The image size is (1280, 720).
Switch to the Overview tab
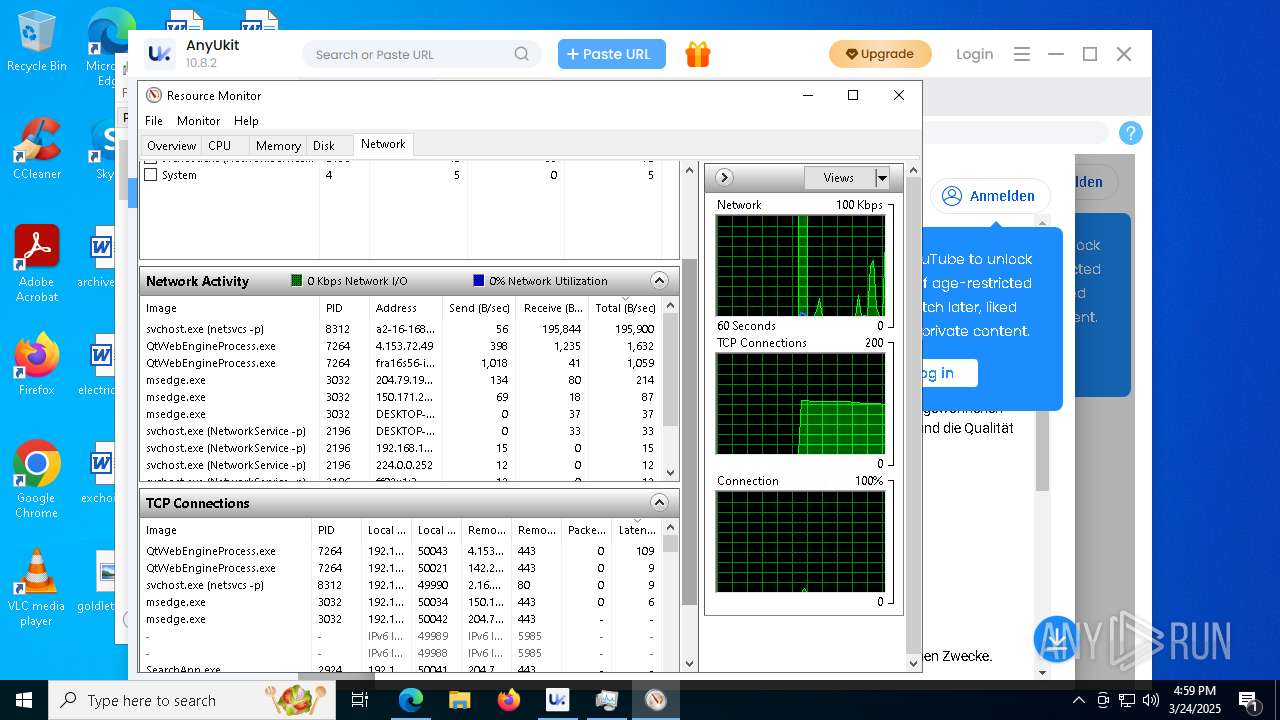(171, 145)
